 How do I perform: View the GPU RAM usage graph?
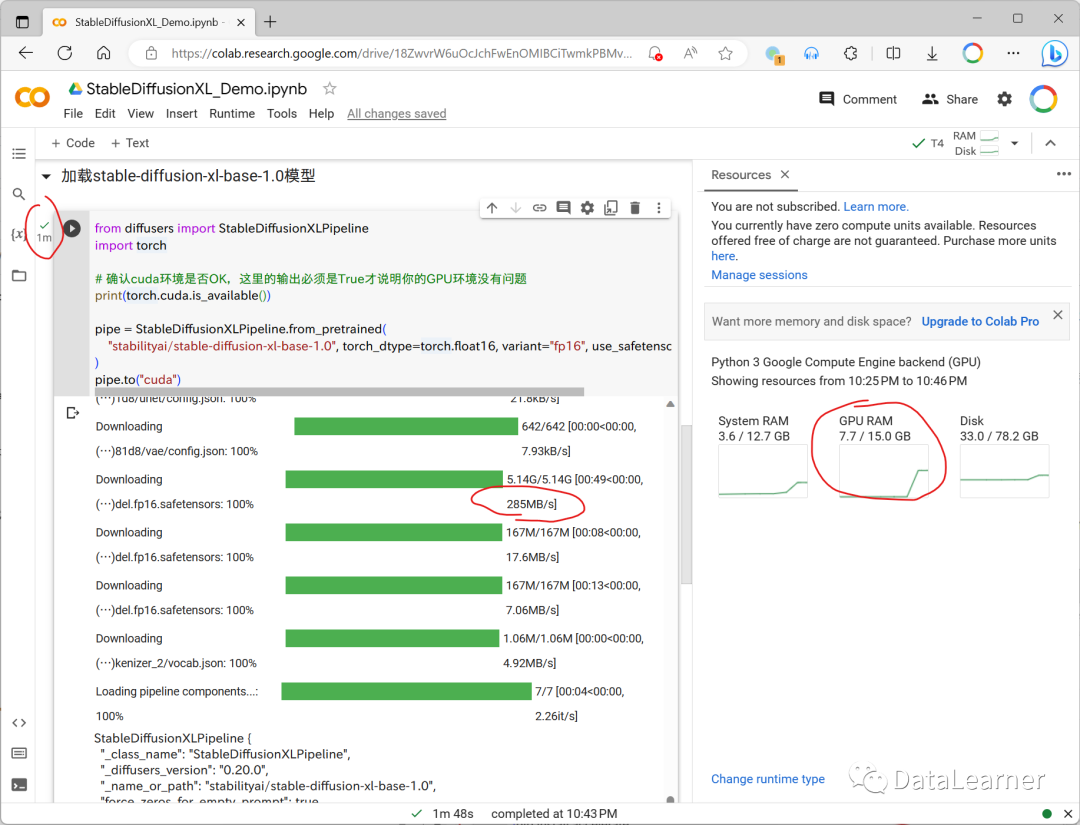(884, 471)
